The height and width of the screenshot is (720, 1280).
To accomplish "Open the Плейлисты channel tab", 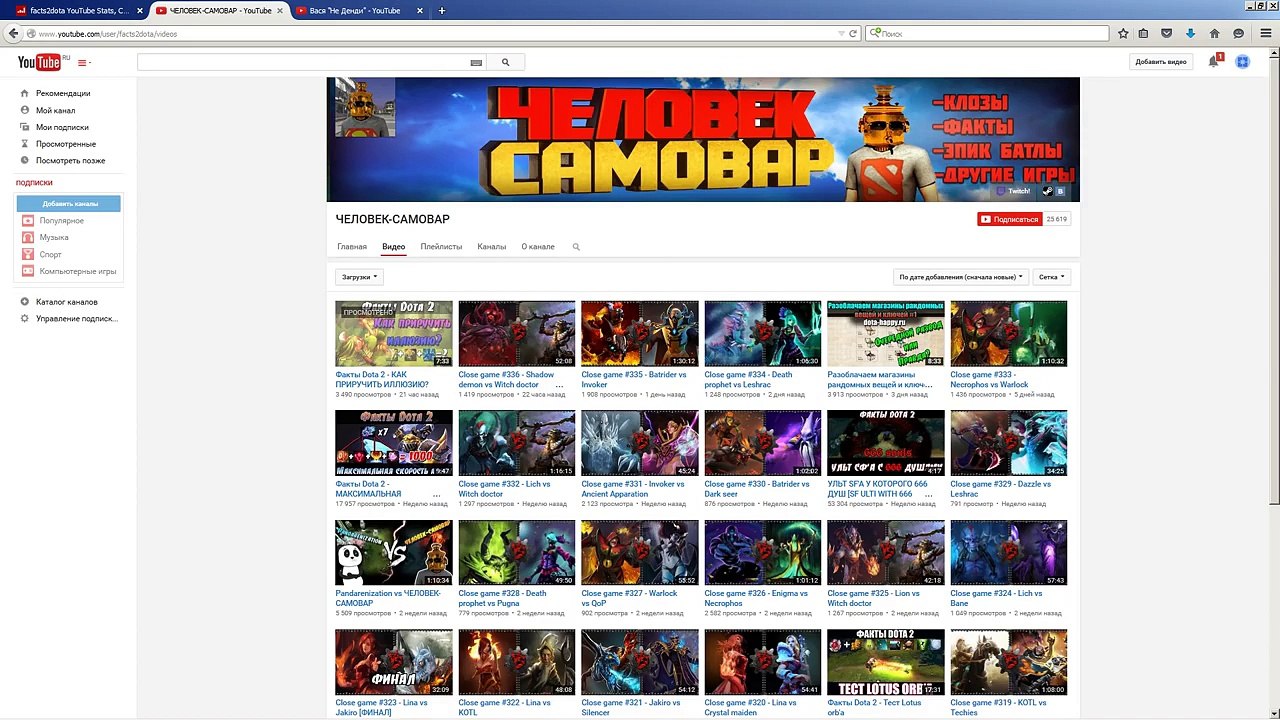I will click(x=441, y=247).
